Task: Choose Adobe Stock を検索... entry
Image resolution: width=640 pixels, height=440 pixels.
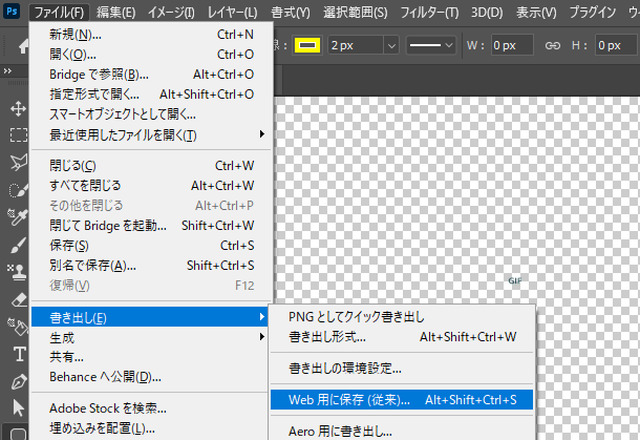Action: (x=151, y=408)
